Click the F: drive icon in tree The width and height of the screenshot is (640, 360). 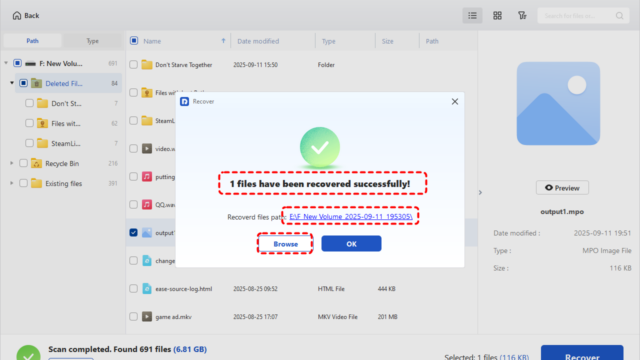[30, 64]
